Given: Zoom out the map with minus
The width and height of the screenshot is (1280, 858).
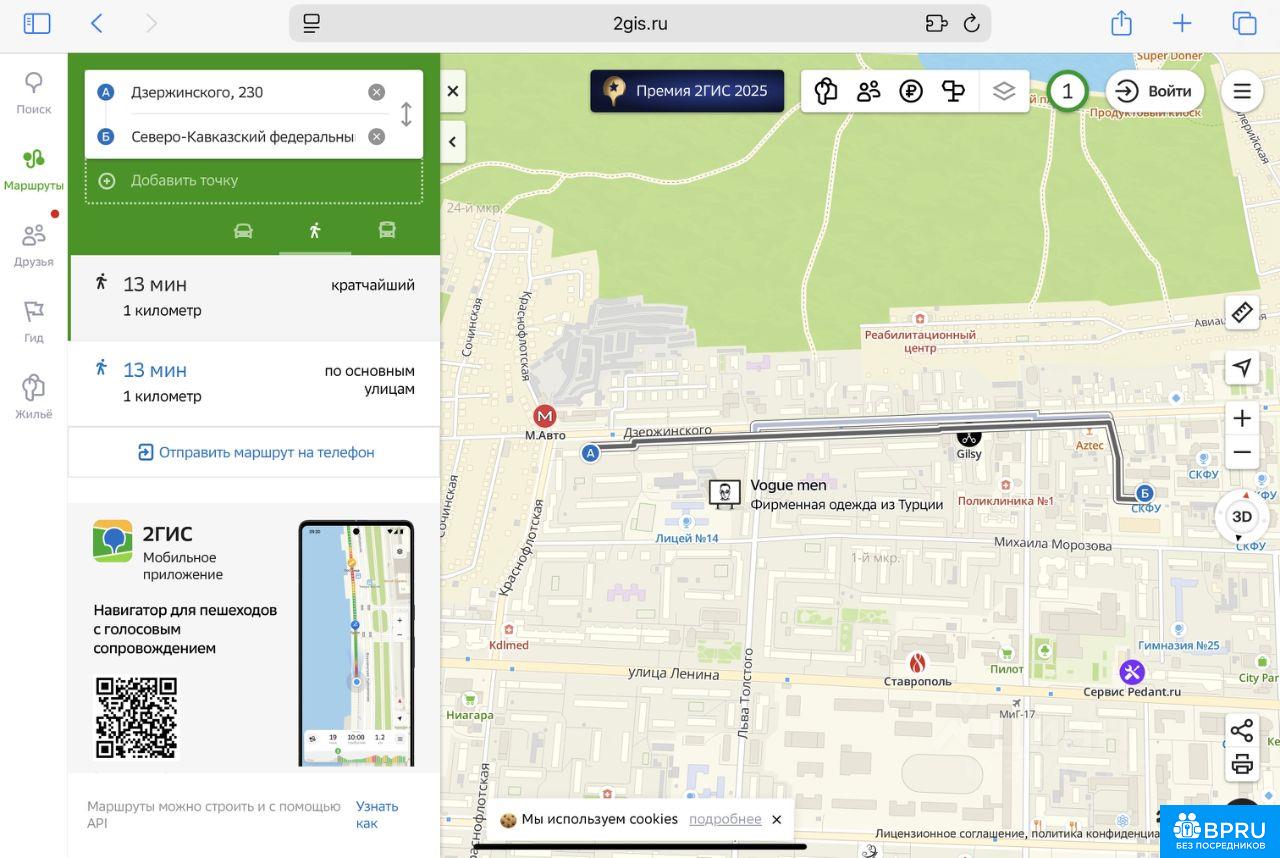Looking at the screenshot, I should [x=1242, y=453].
